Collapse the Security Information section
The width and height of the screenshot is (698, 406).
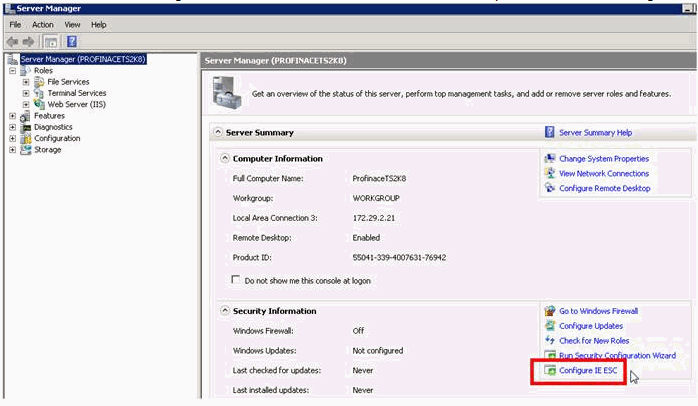[x=225, y=311]
